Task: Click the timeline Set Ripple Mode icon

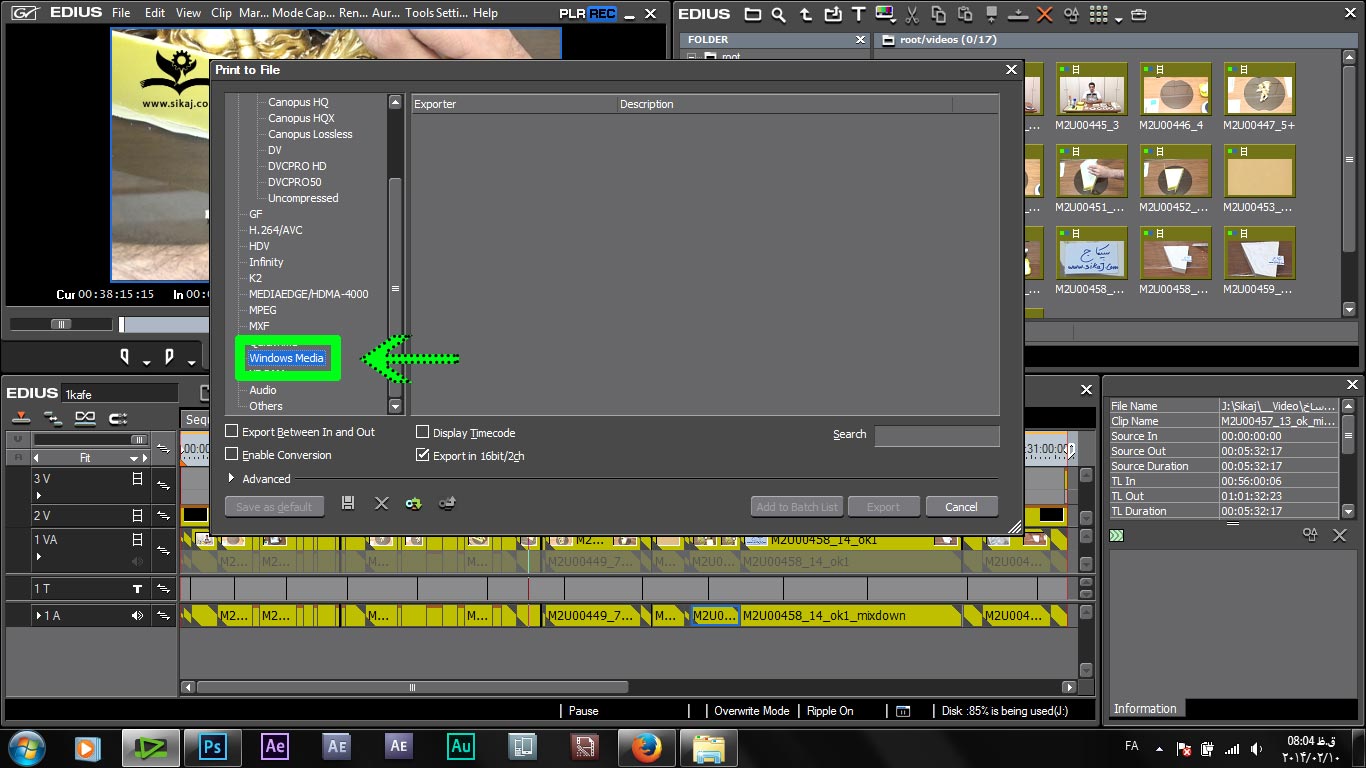Action: pyautogui.click(x=53, y=418)
